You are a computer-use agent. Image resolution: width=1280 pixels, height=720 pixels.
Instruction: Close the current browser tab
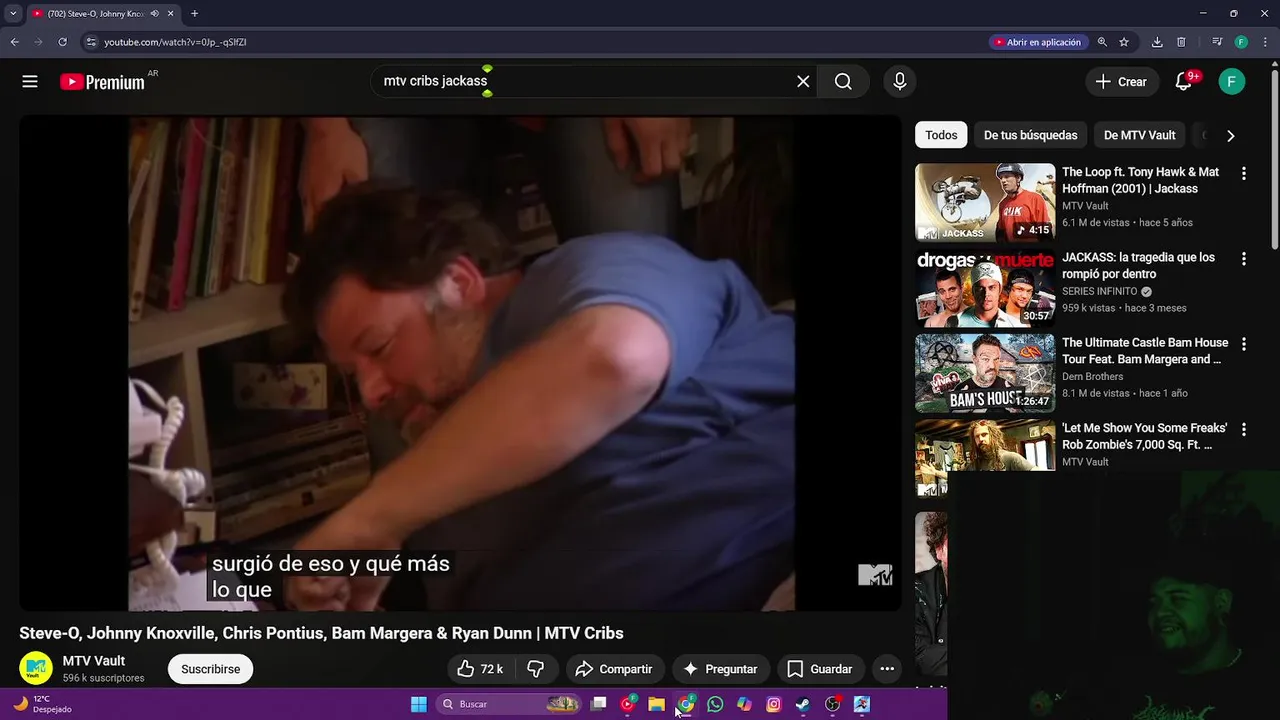[x=172, y=14]
